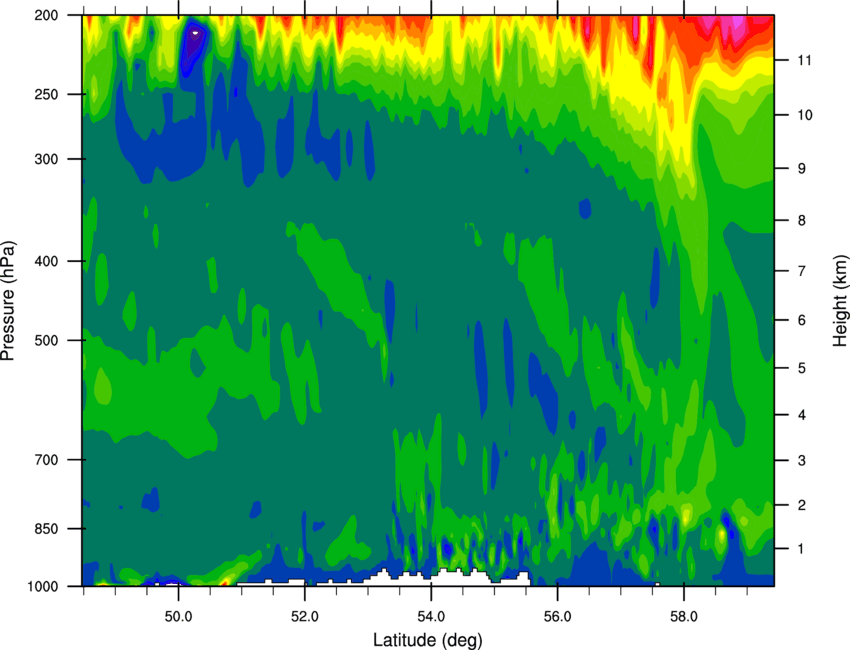Click the Latitude (deg) axis title
This screenshot has height=650, width=850.
[x=428, y=640]
